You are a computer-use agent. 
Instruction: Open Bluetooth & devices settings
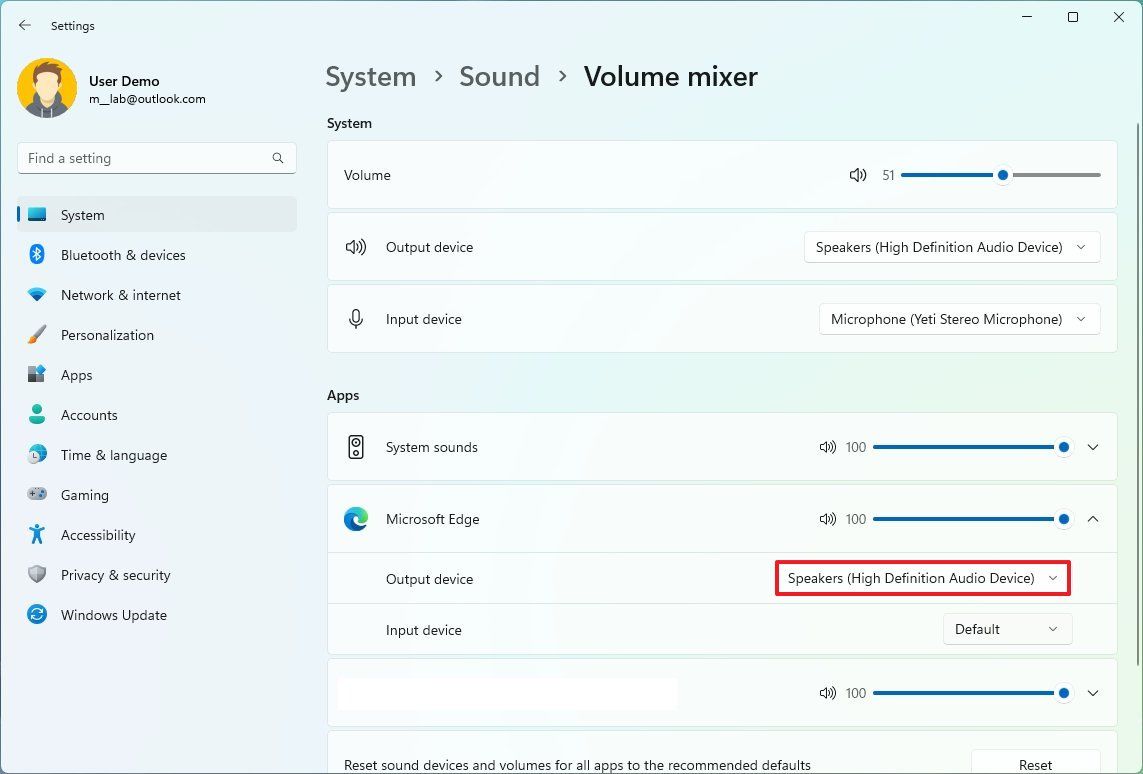pyautogui.click(x=122, y=255)
